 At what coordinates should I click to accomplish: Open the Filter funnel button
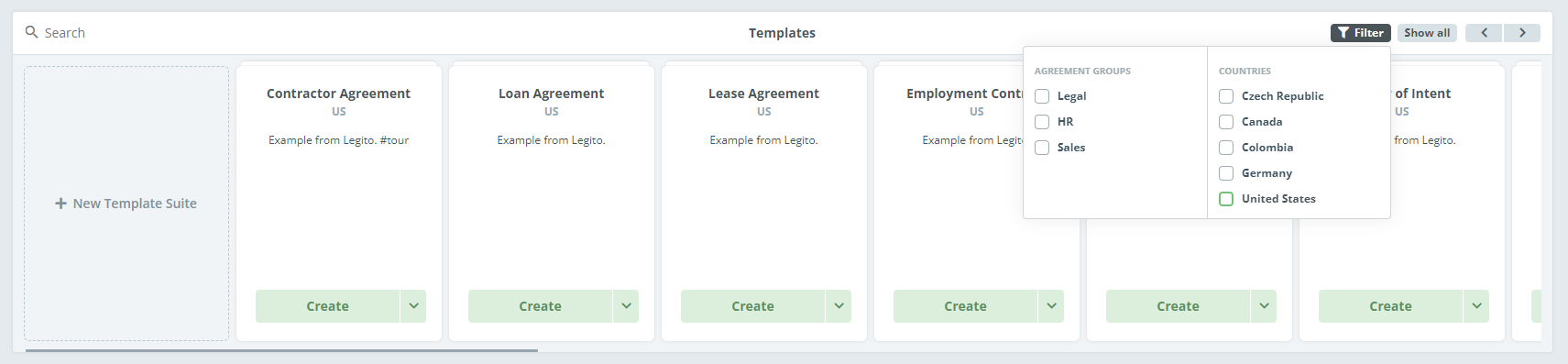point(1361,33)
